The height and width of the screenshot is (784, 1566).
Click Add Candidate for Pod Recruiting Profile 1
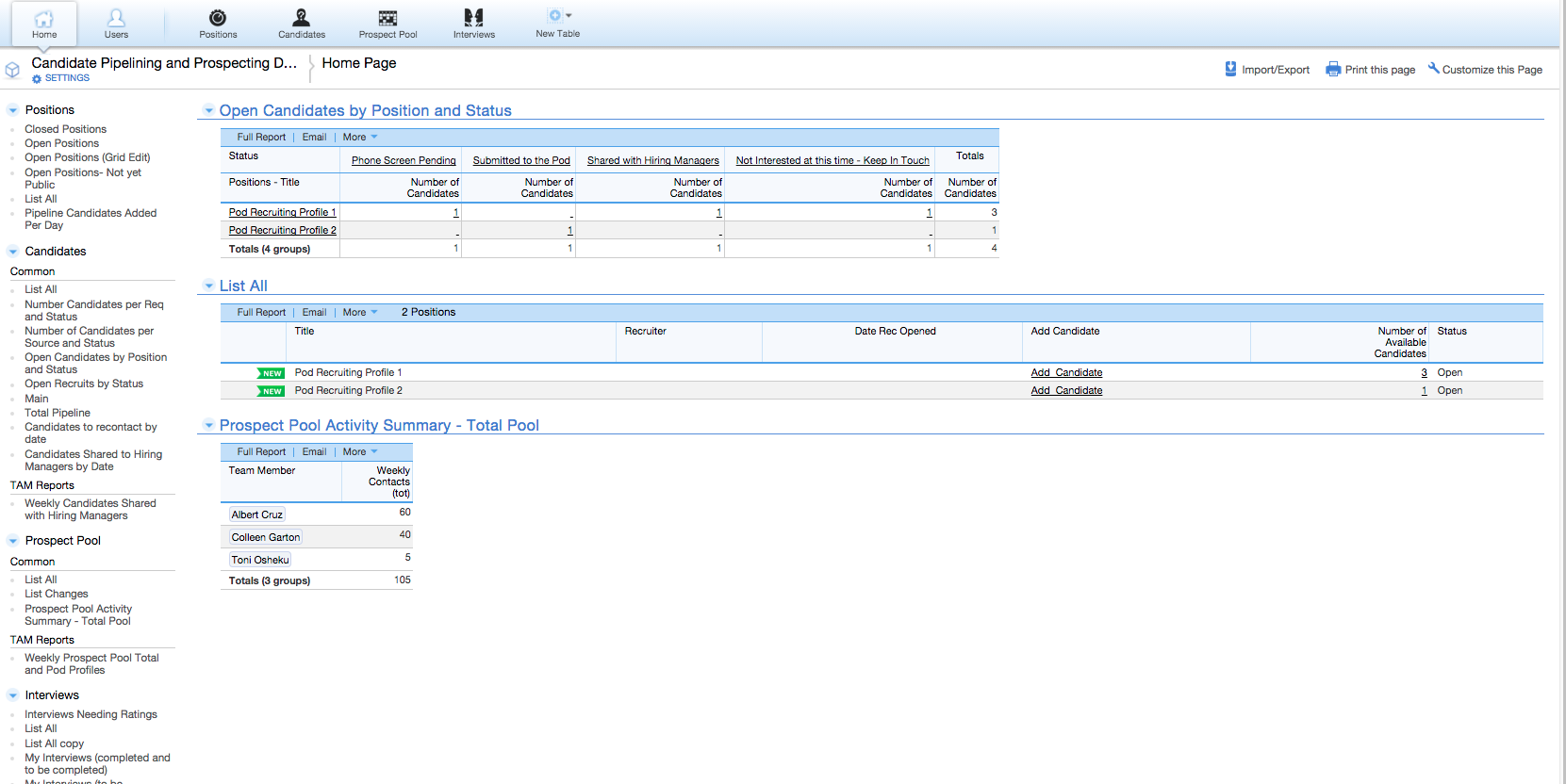(1066, 373)
